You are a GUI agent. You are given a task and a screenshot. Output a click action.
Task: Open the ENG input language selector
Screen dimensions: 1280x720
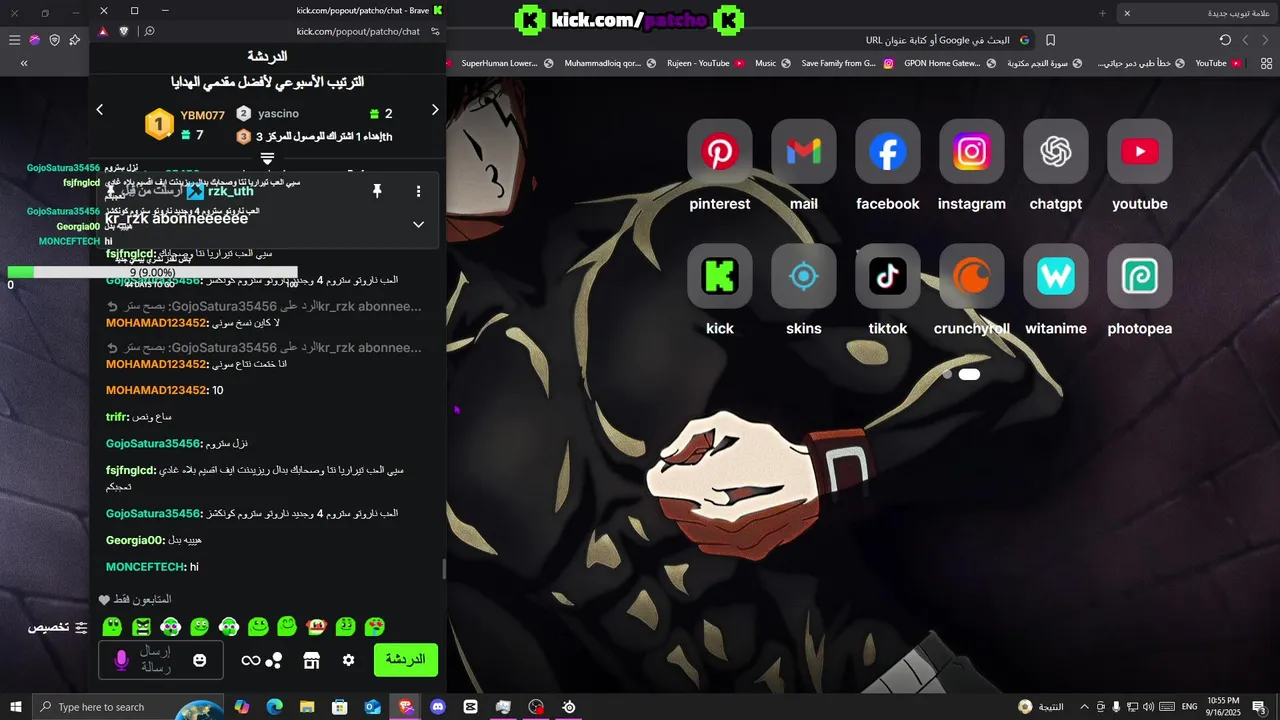click(x=1190, y=707)
